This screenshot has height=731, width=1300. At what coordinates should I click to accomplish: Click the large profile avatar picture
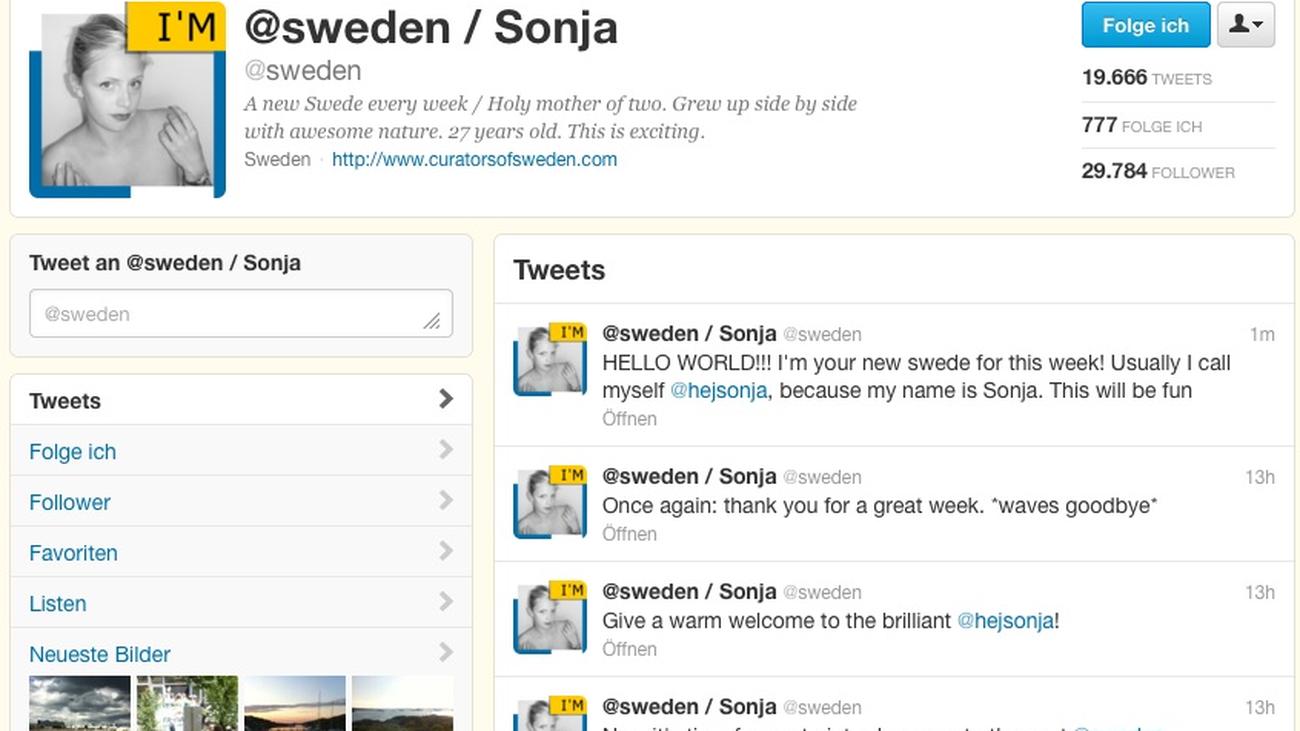[128, 100]
